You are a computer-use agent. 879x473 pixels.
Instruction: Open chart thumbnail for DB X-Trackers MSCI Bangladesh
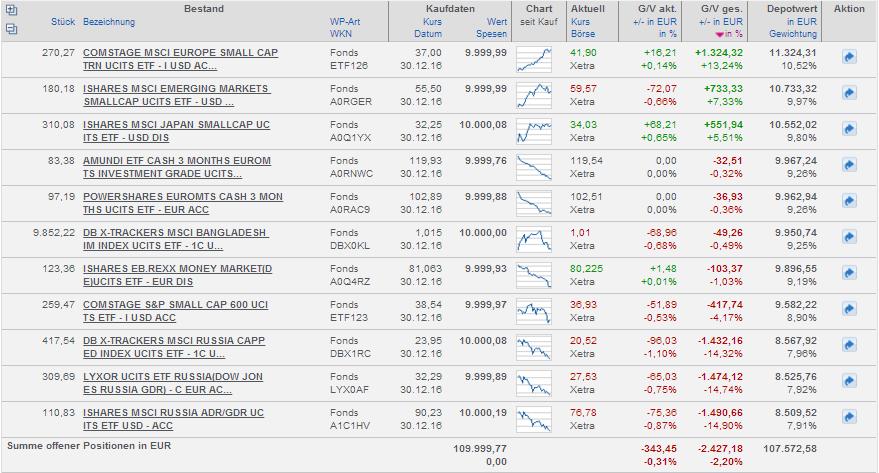pos(534,239)
